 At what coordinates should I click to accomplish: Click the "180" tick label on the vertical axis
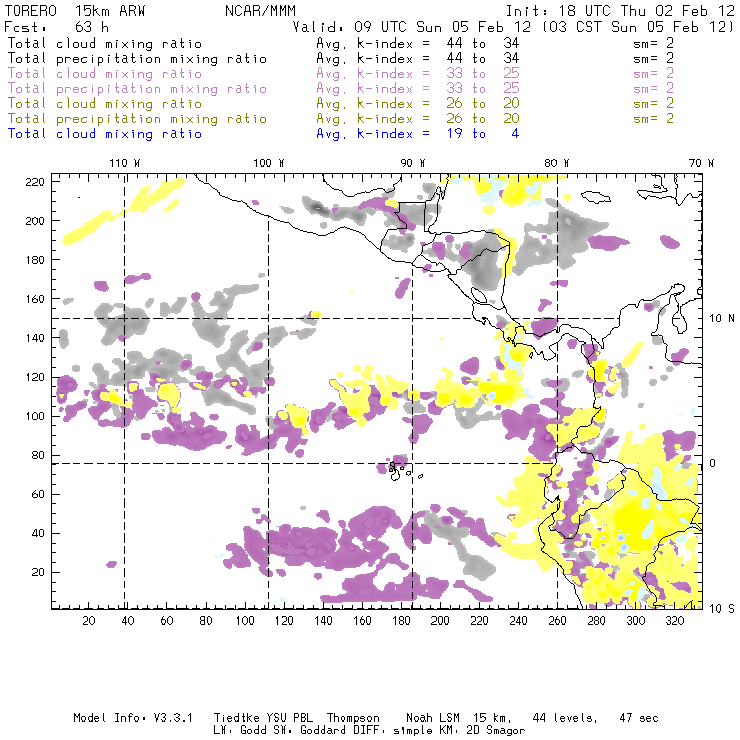[35, 260]
